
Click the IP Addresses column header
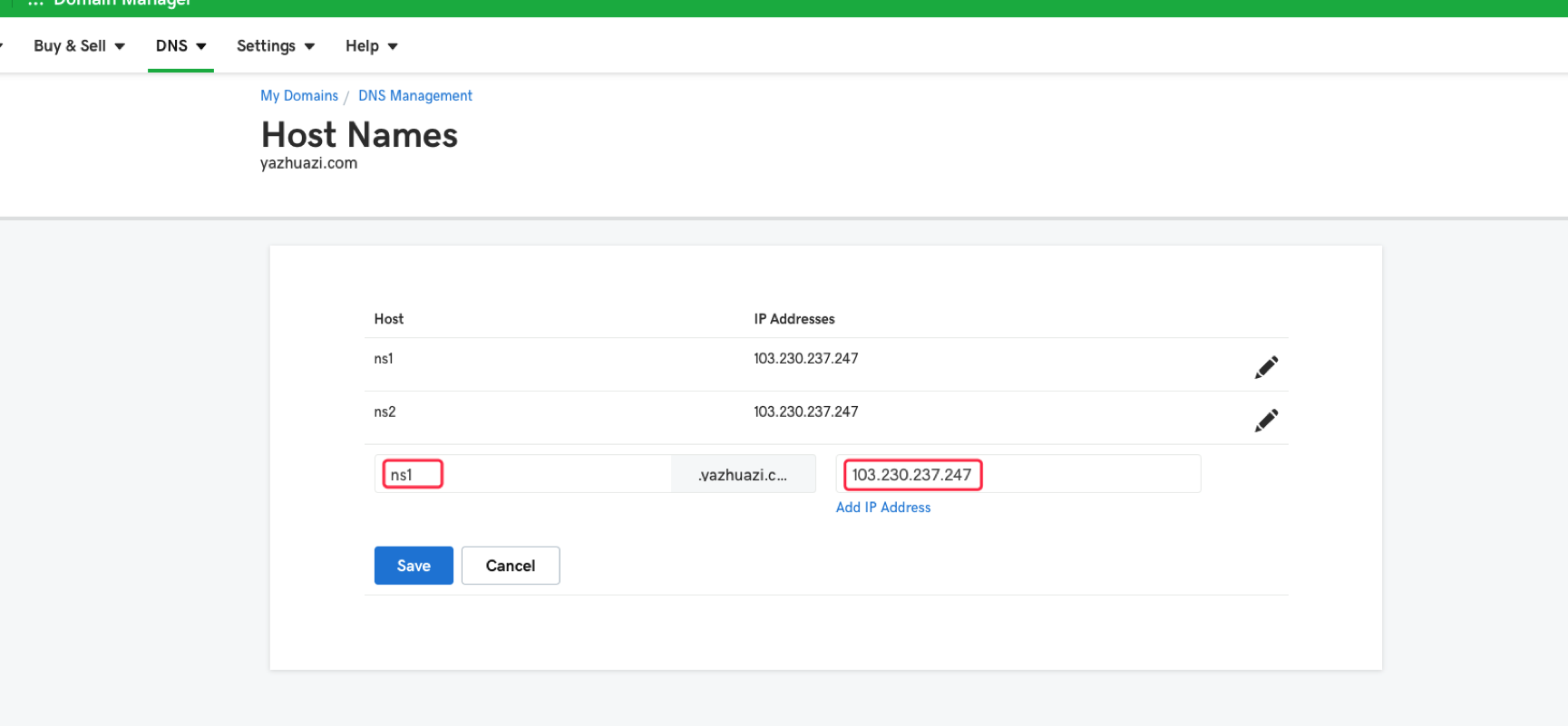pos(794,319)
